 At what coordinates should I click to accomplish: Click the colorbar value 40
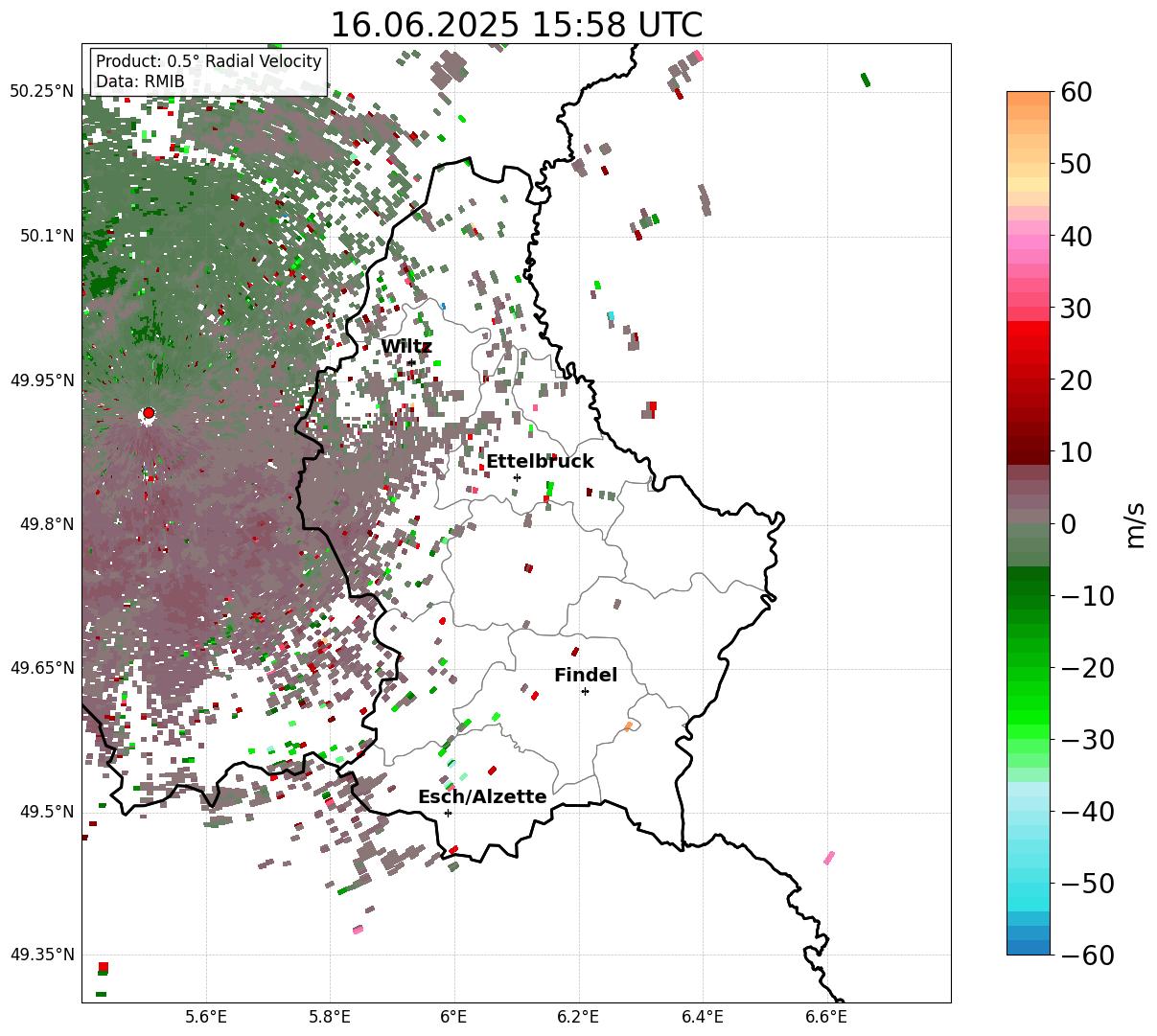click(x=1075, y=236)
